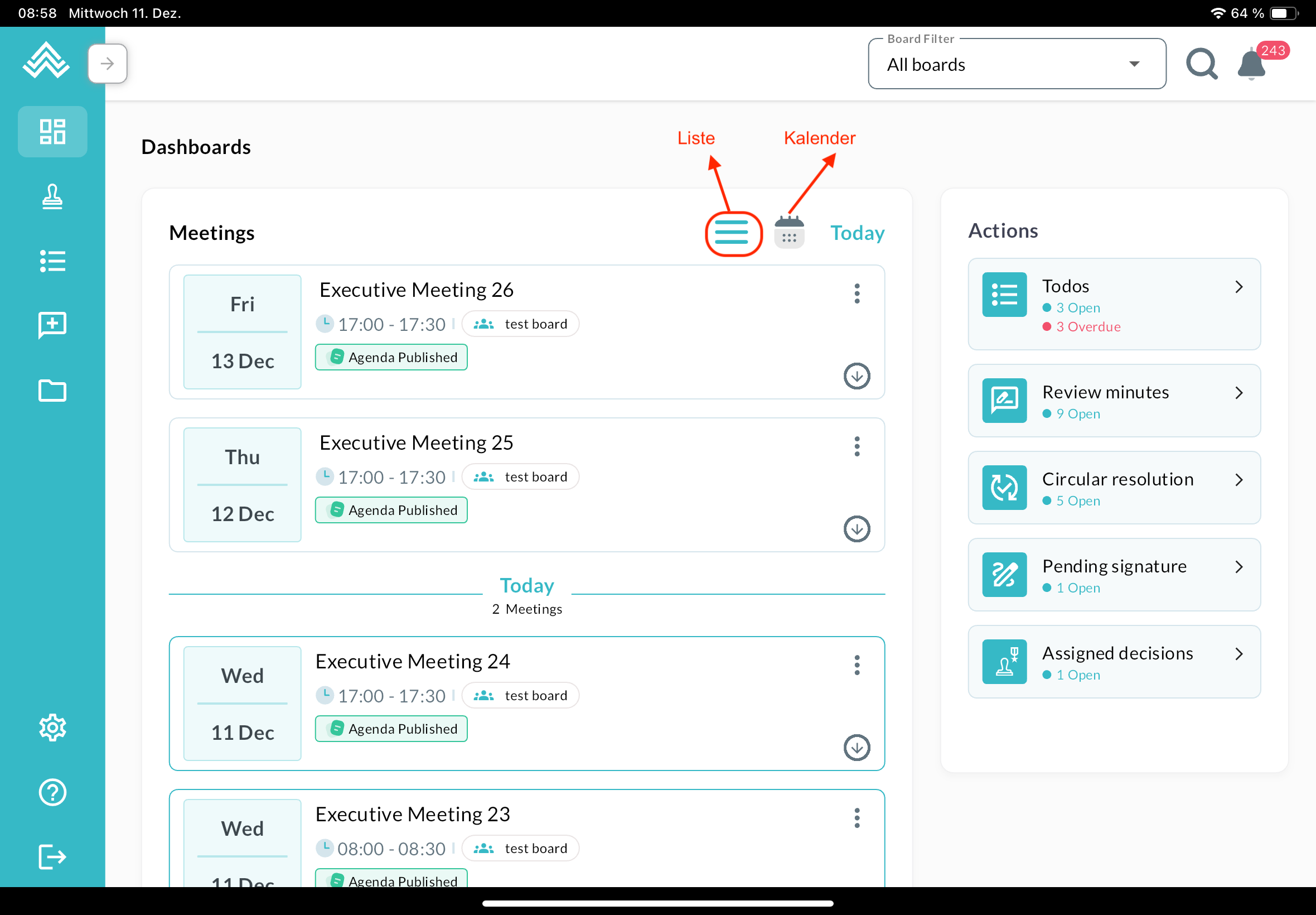Expand Executive Meeting 24 details arrow
The height and width of the screenshot is (915, 1316).
pos(857,748)
